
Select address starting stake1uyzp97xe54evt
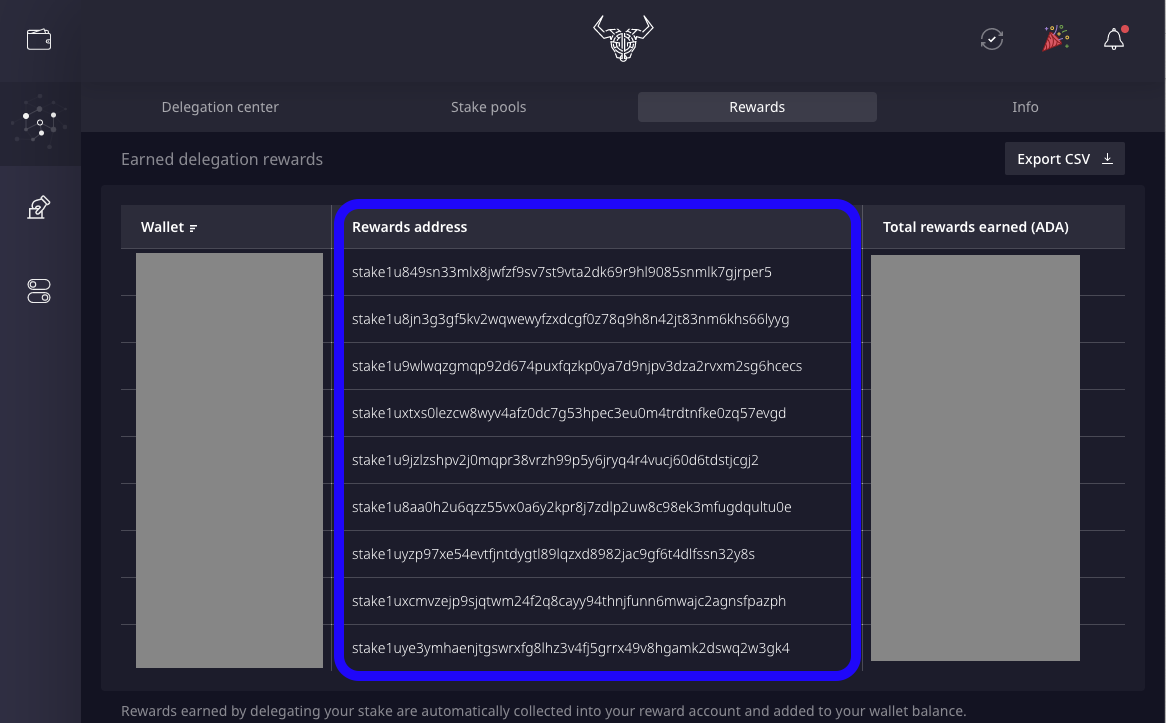pyautogui.click(x=553, y=554)
